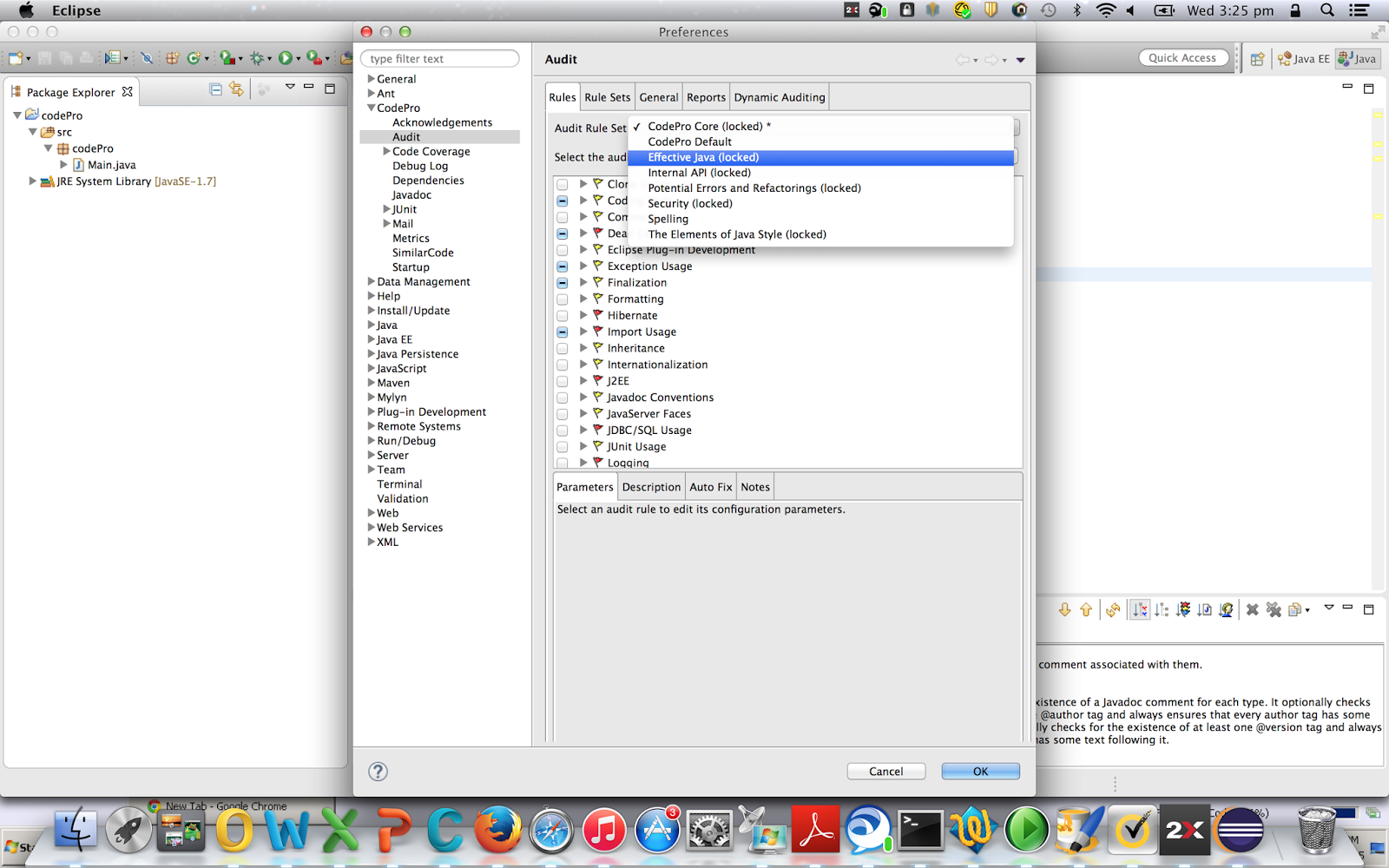1389x868 pixels.
Task: Collapse All in Package Explorer
Action: [x=215, y=89]
